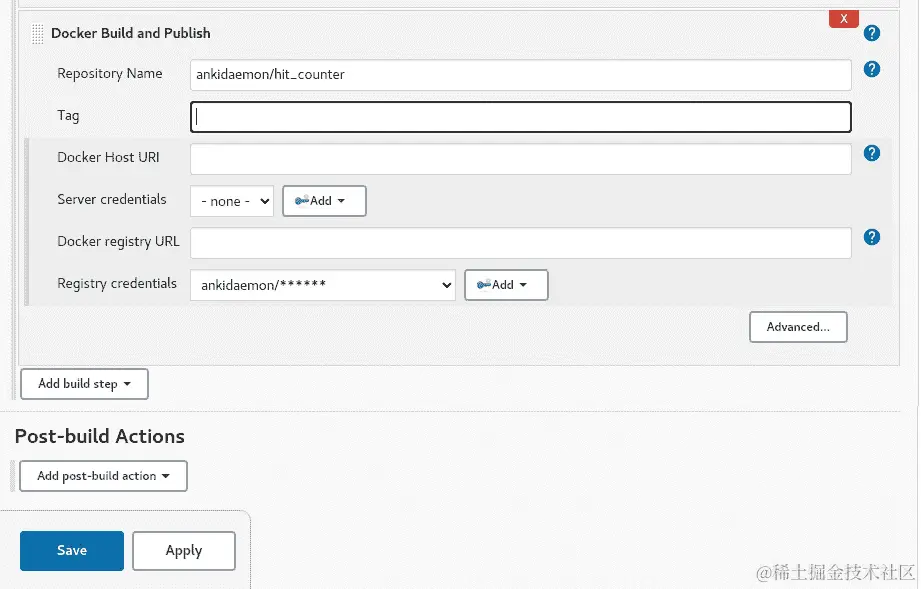Open the Registry credentials dropdown
Image resolution: width=922 pixels, height=589 pixels.
323,285
